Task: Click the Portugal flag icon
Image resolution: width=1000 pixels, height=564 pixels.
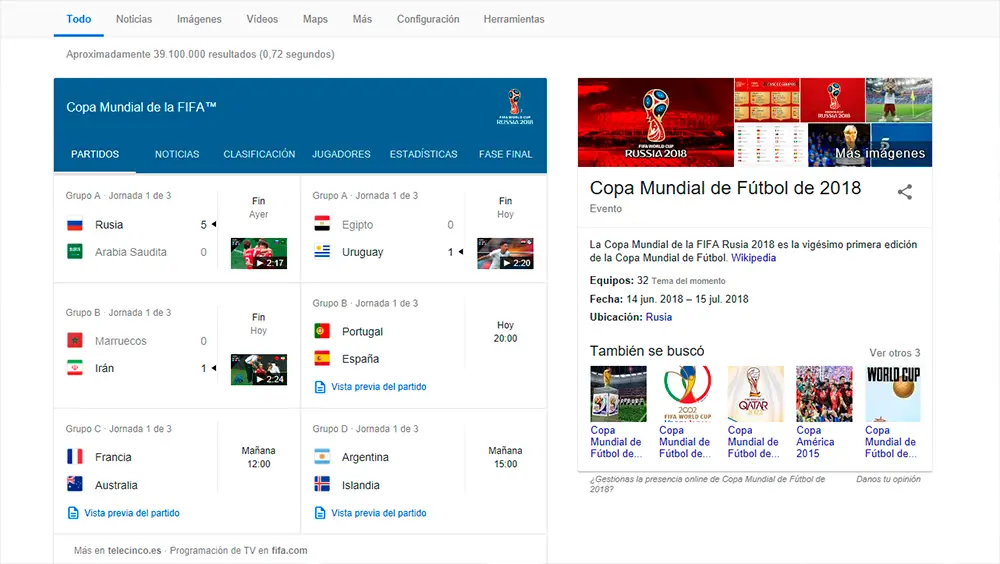Action: coord(322,331)
